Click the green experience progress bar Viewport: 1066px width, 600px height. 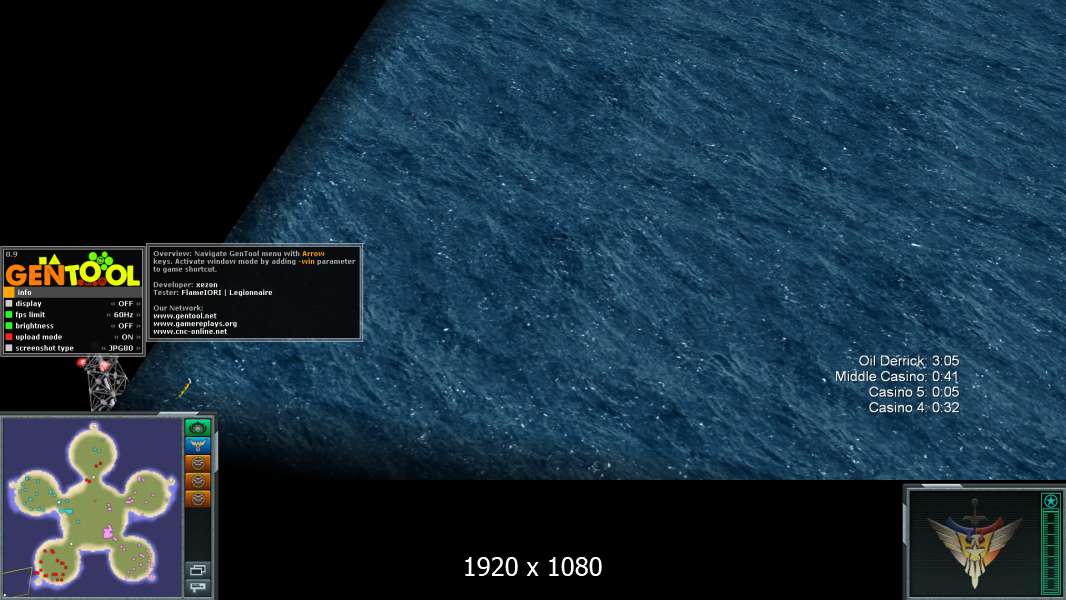coord(1051,552)
